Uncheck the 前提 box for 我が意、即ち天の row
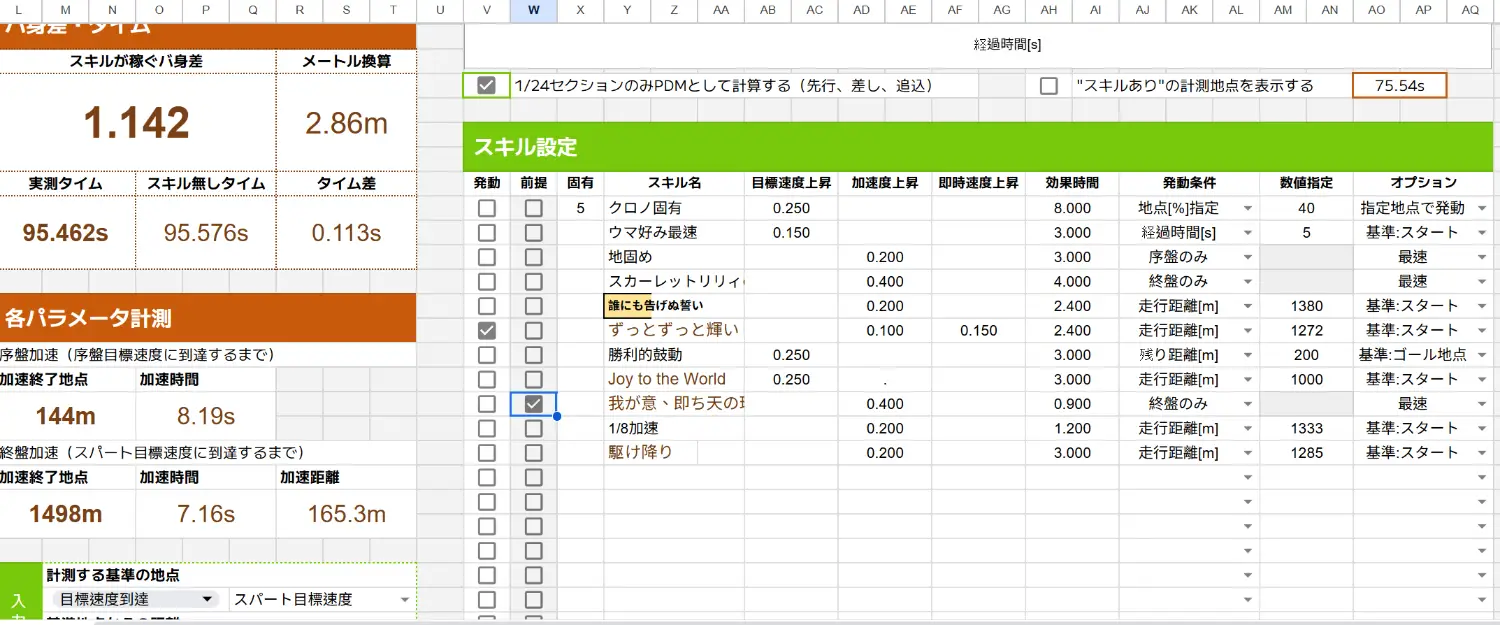This screenshot has height=625, width=1500. pos(534,404)
